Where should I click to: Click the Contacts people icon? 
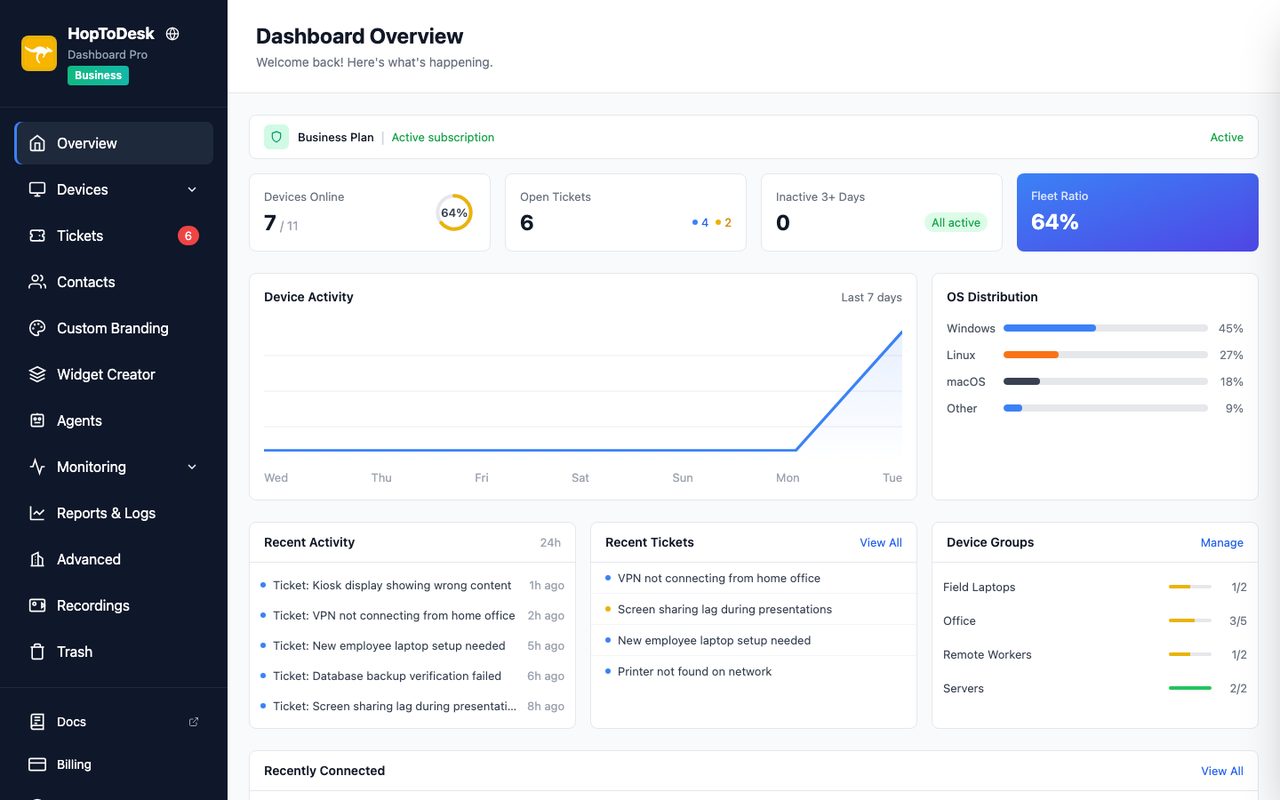coord(37,282)
